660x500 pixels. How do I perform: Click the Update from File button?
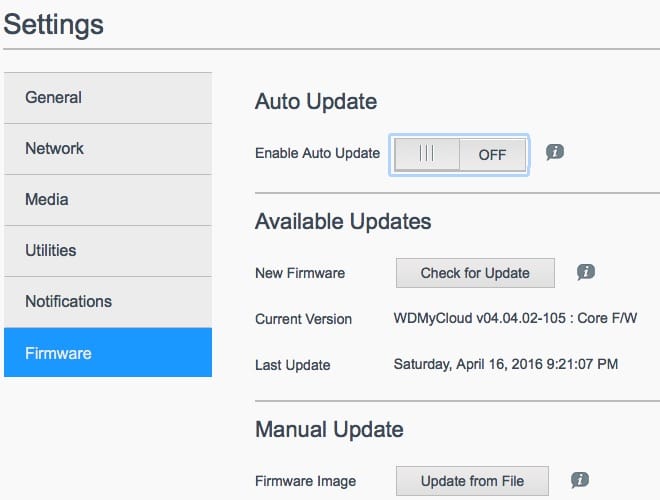click(473, 481)
